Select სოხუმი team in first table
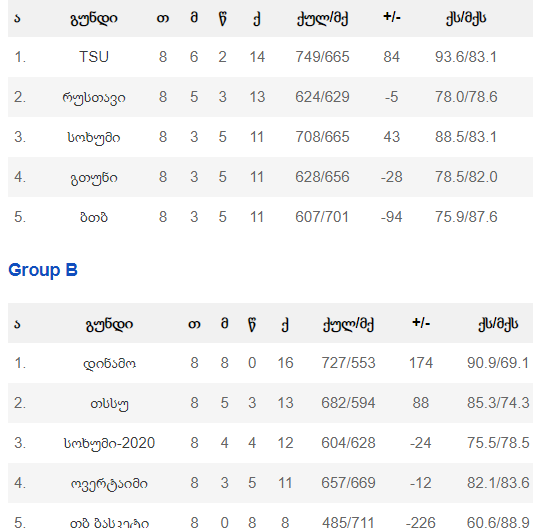The image size is (533, 528). click(94, 137)
